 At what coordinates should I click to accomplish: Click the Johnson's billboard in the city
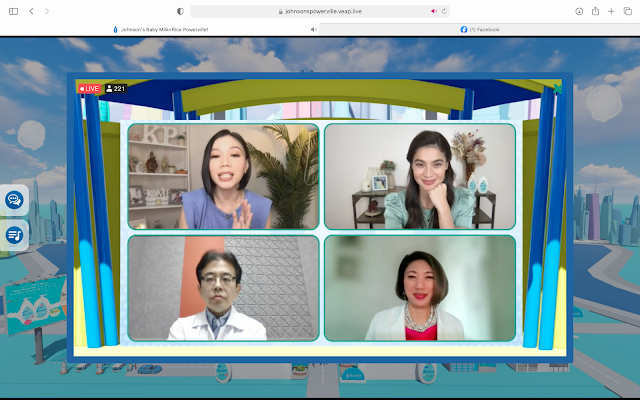point(36,305)
